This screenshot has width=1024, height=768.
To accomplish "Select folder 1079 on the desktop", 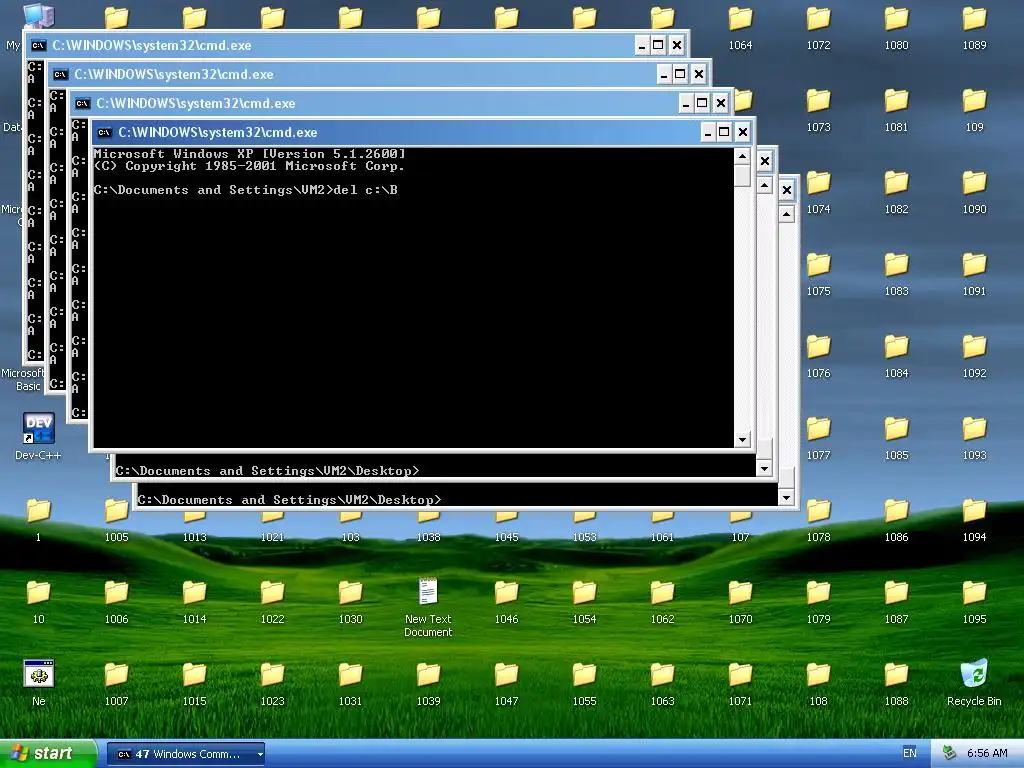I will pos(818,602).
